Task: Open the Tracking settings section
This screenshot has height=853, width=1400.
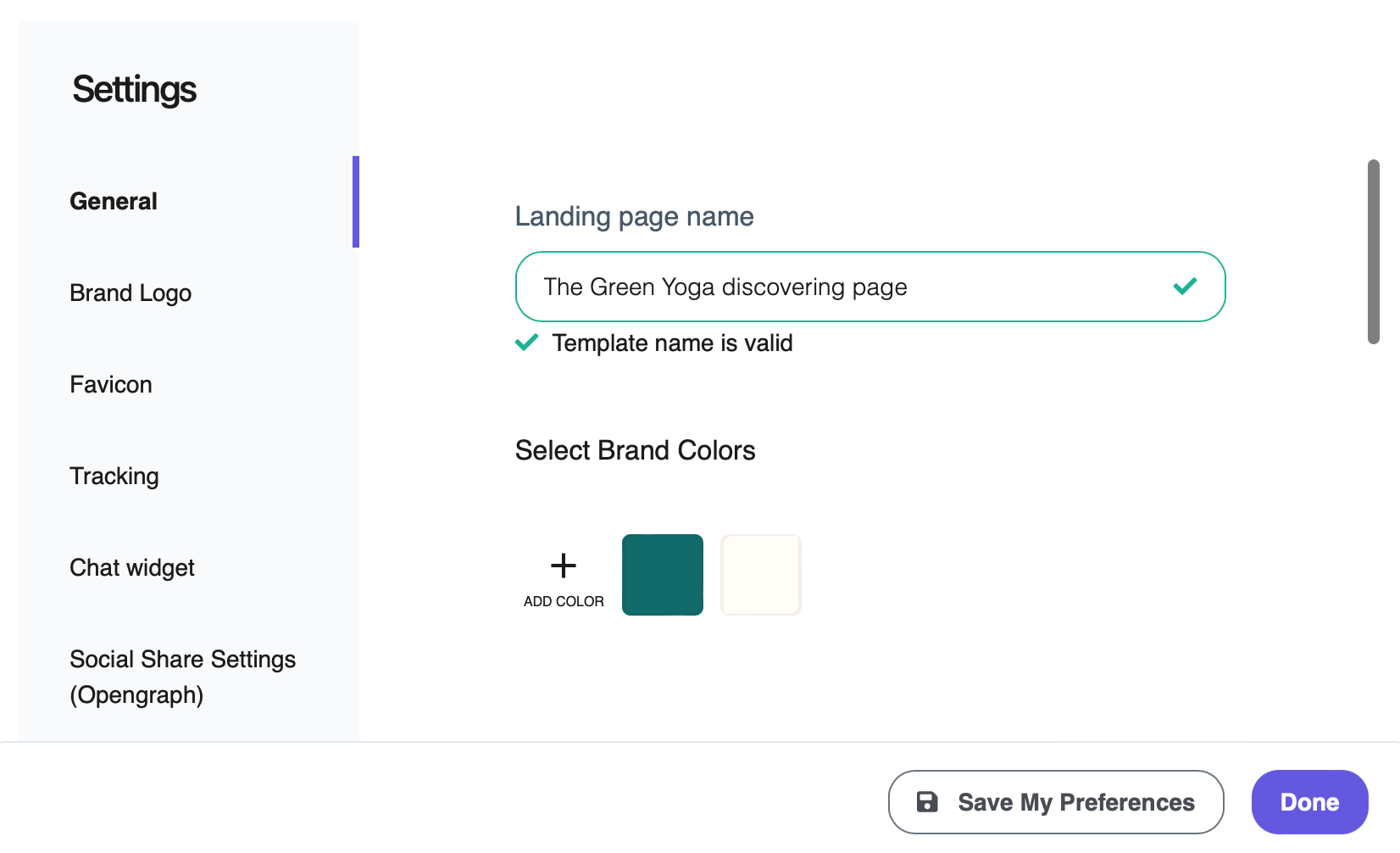Action: click(114, 476)
